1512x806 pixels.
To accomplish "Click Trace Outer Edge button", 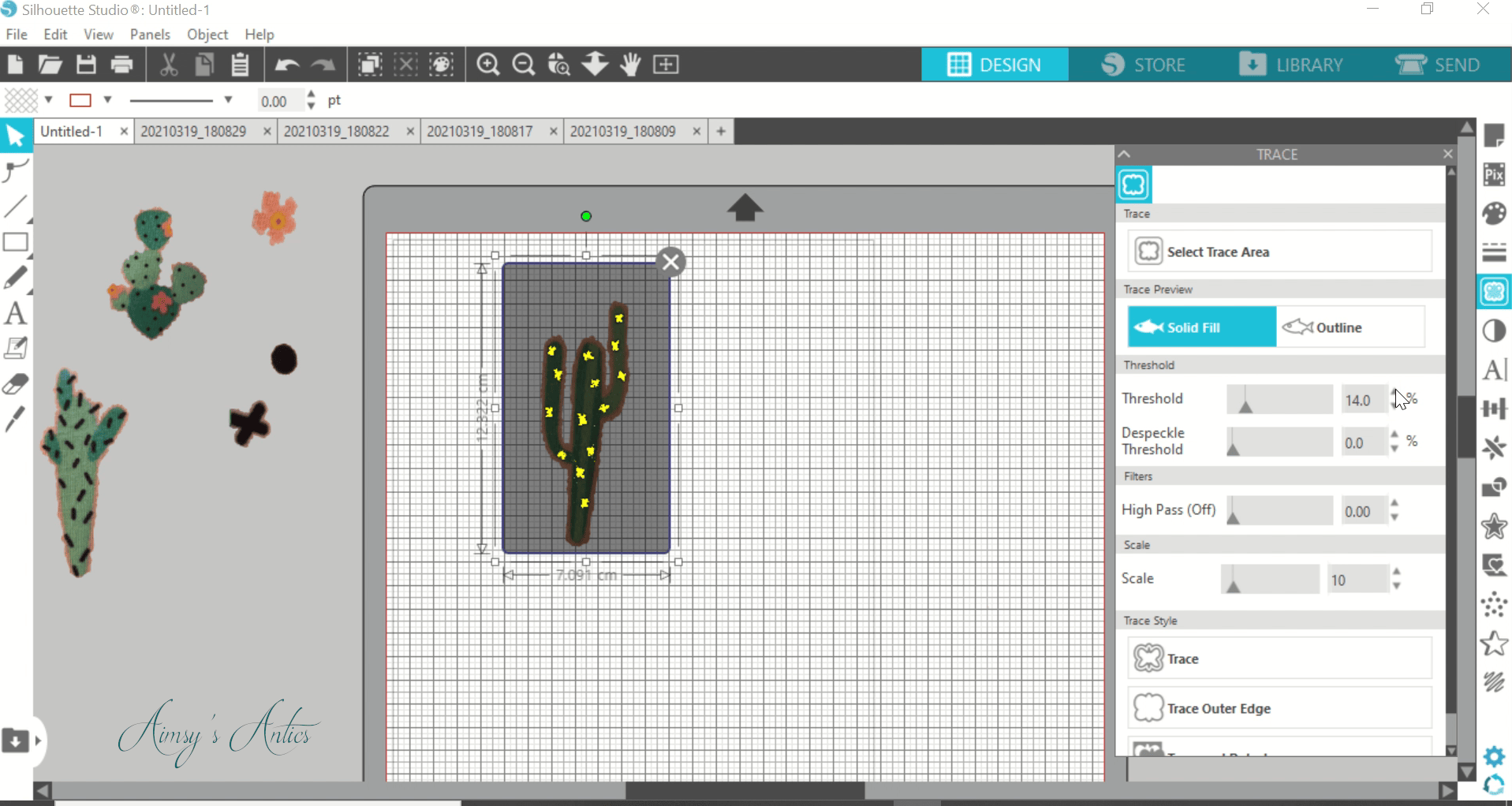I will 1279,708.
